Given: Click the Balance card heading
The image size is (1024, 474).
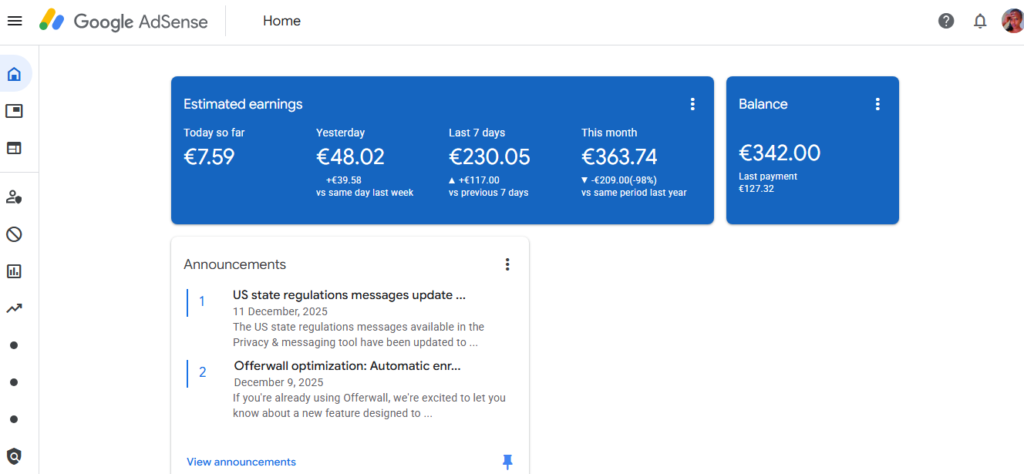Looking at the screenshot, I should click(763, 104).
